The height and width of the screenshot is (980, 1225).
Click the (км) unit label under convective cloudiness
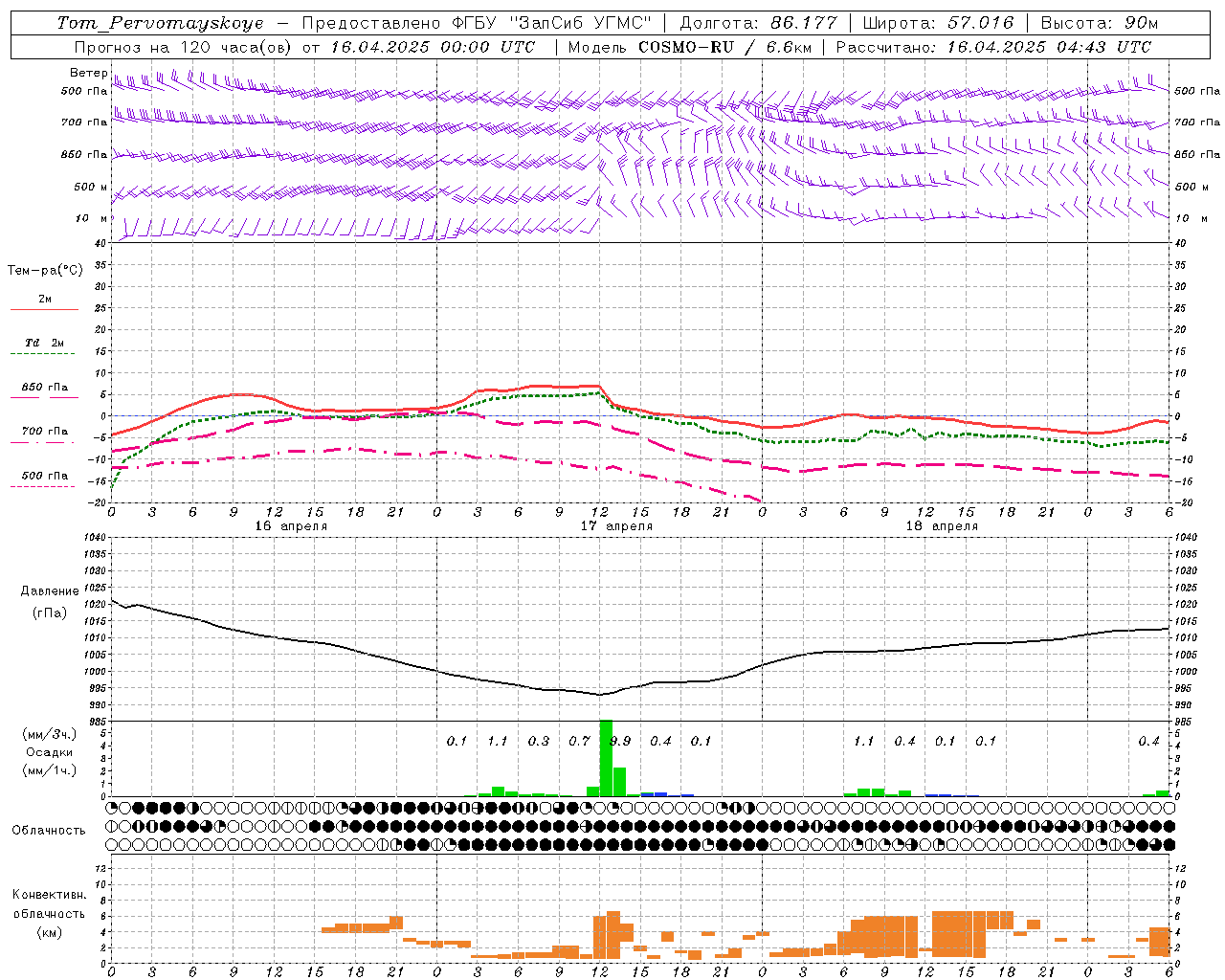(x=49, y=932)
